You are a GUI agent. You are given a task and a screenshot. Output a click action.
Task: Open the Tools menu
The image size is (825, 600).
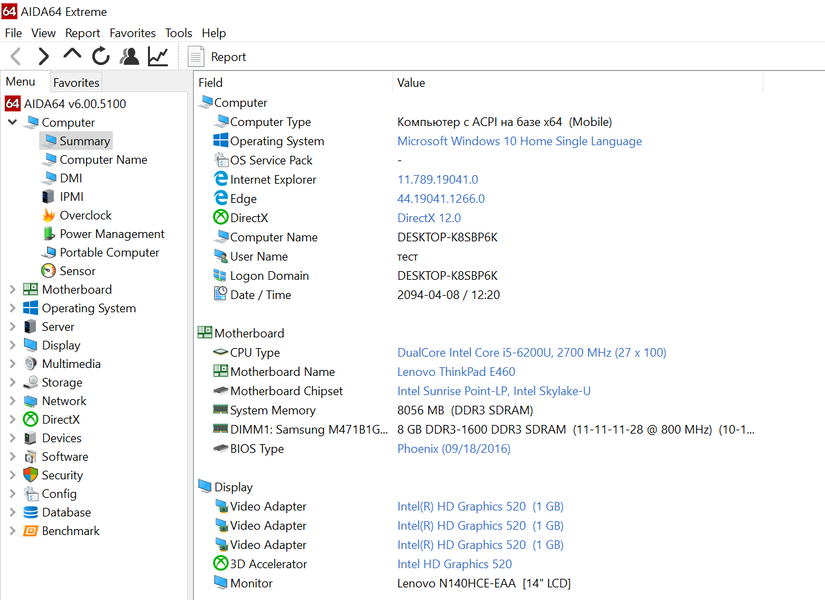[178, 33]
